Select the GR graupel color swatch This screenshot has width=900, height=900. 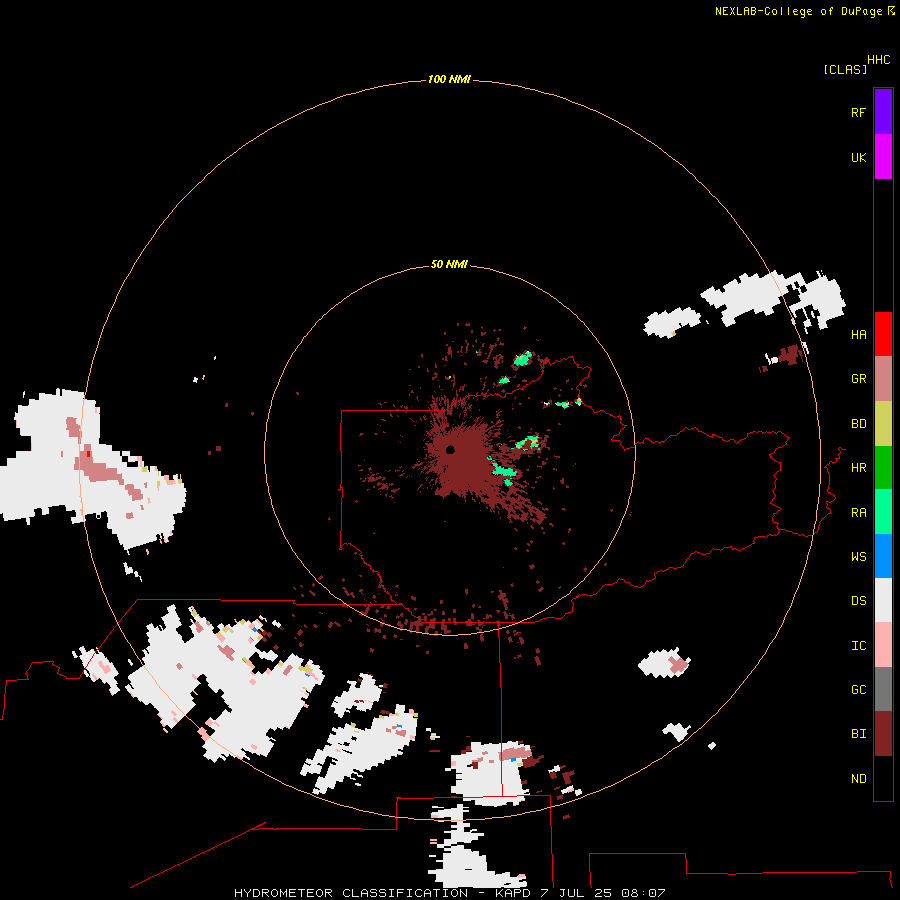pyautogui.click(x=883, y=379)
